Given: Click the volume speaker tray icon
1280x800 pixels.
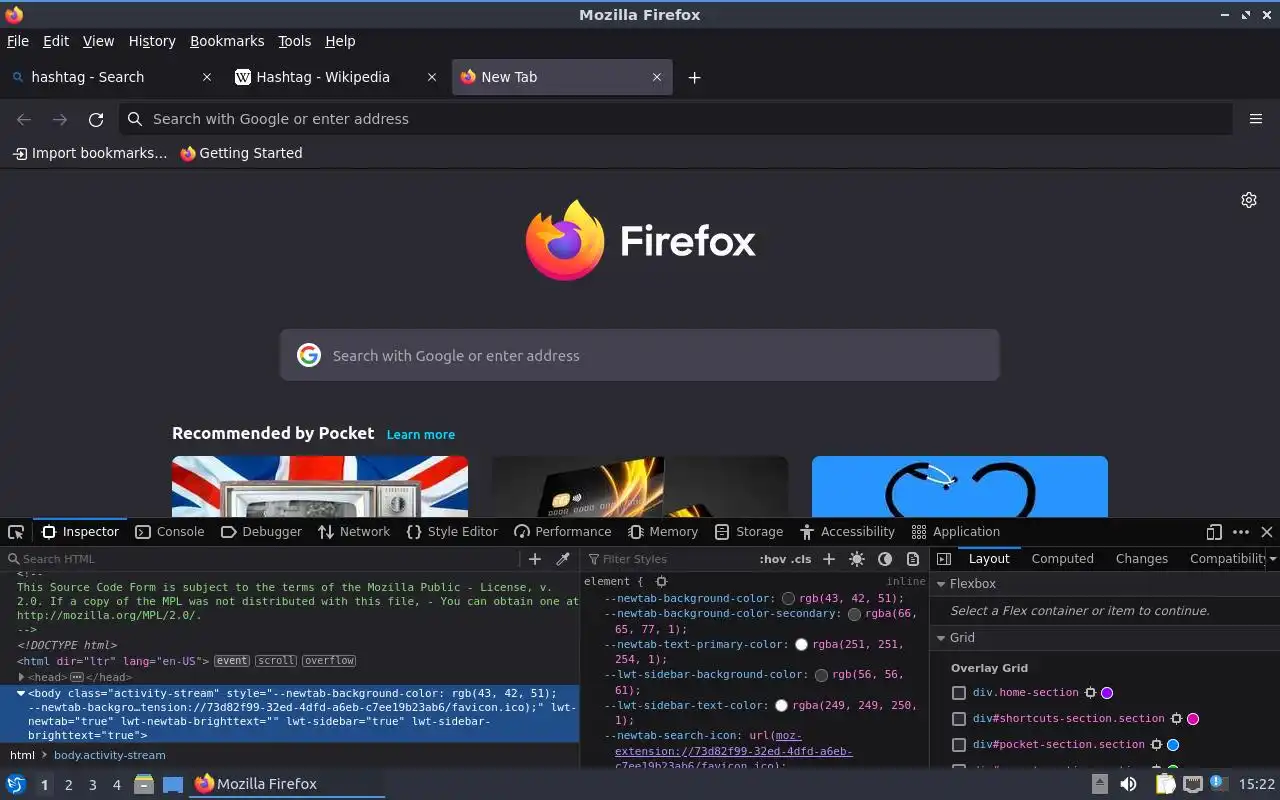Looking at the screenshot, I should (x=1128, y=784).
